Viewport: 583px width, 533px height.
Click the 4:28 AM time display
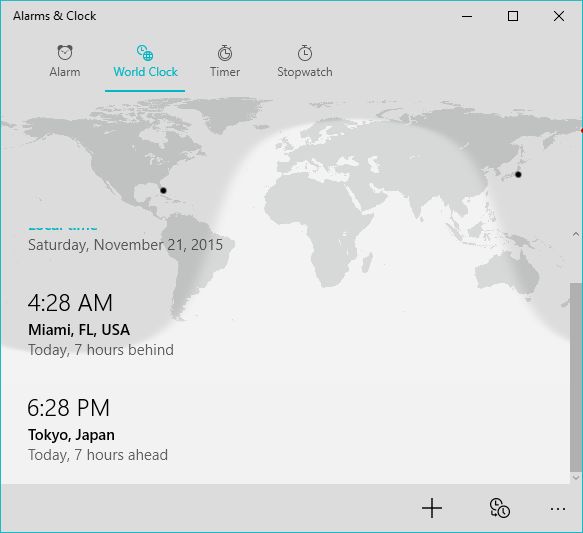(x=70, y=303)
